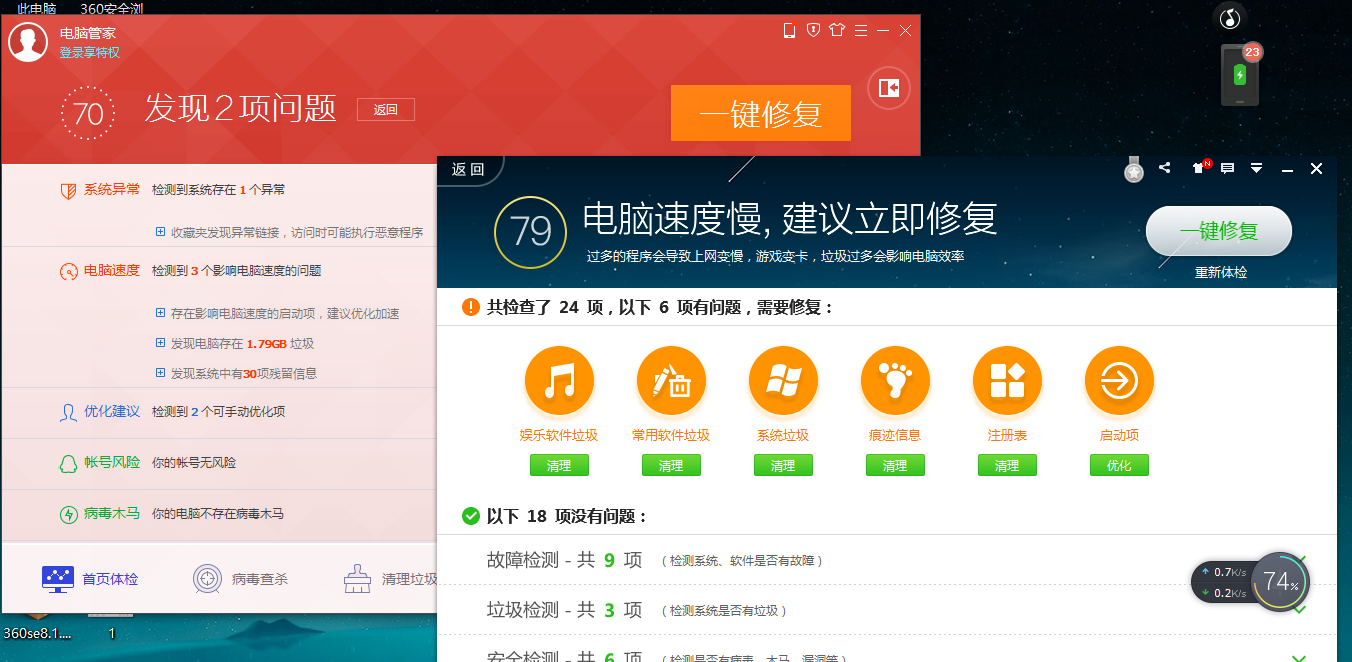Click 返回 in the 360 window corner
This screenshot has width=1352, height=662.
pos(468,169)
